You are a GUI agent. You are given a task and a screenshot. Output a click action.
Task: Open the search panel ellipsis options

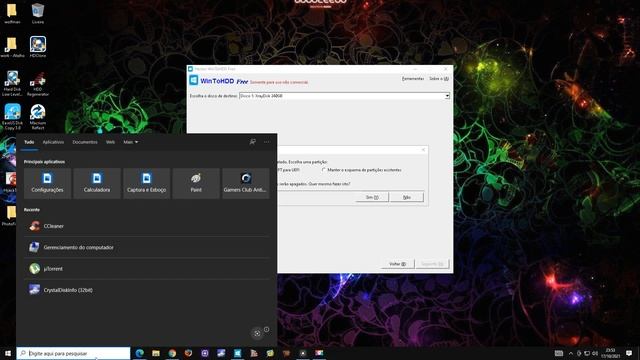(267, 142)
